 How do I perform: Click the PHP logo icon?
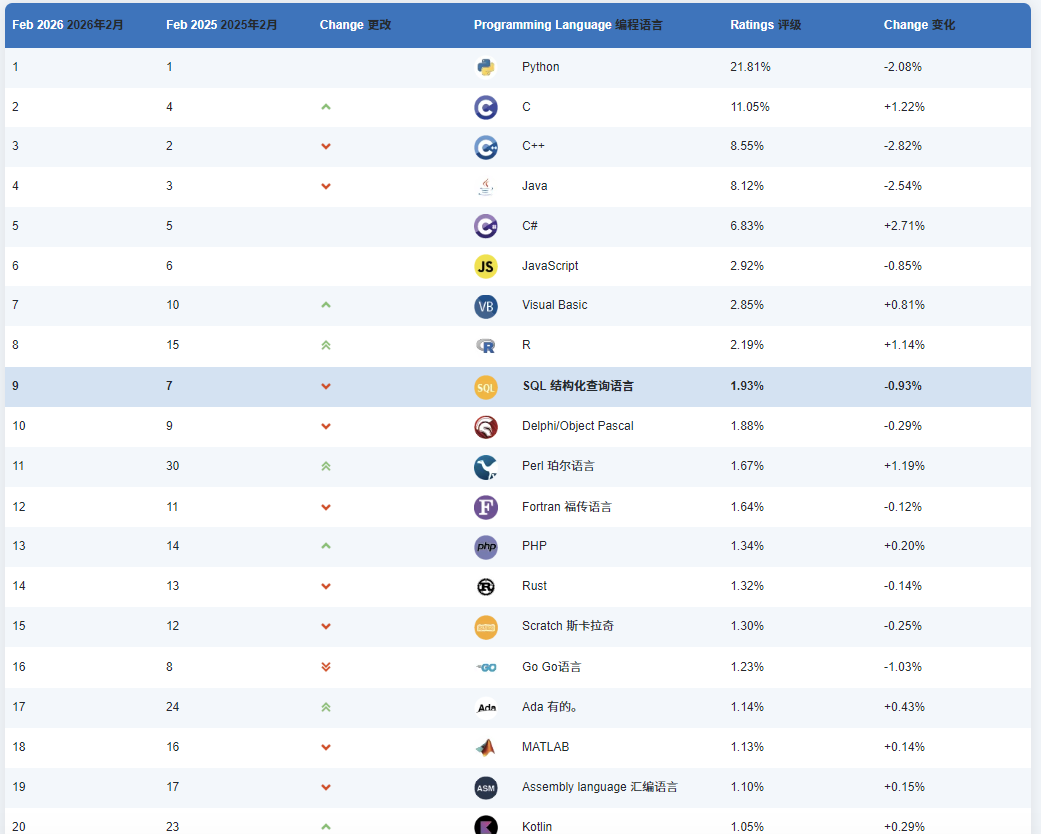[486, 546]
